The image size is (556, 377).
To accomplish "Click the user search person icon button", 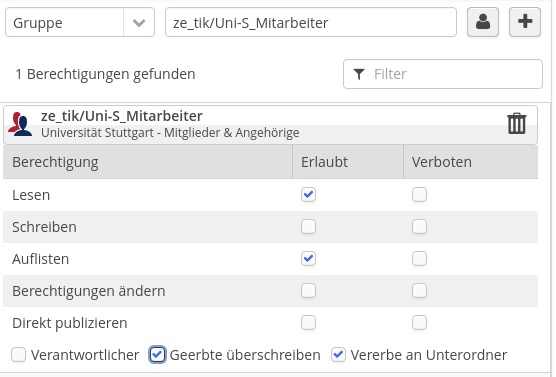I will click(483, 22).
